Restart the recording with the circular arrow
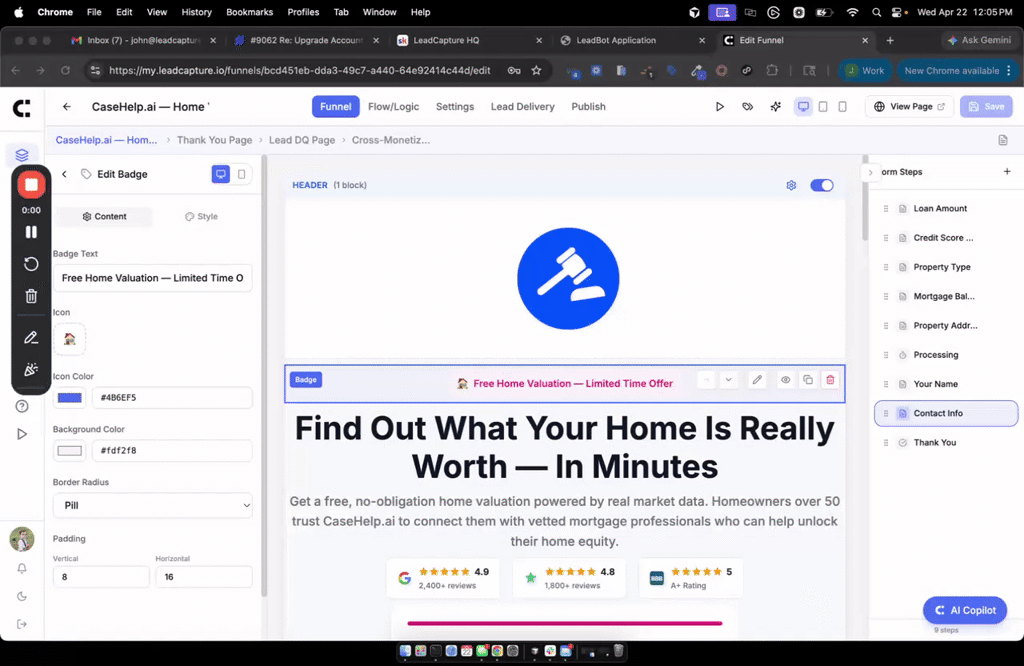 (x=31, y=264)
